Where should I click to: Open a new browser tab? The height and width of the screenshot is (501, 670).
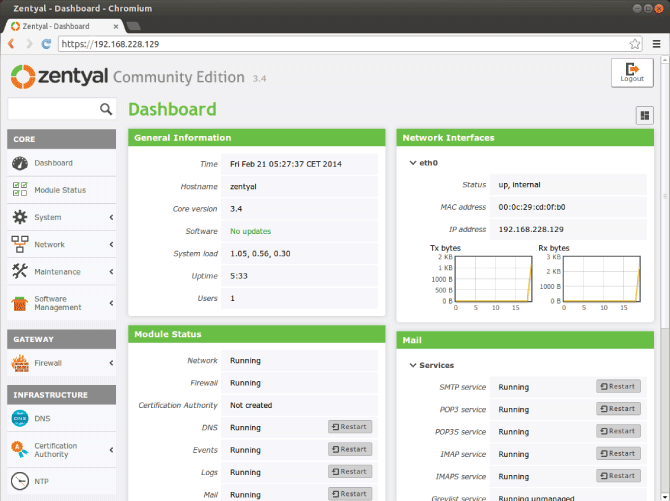[134, 26]
